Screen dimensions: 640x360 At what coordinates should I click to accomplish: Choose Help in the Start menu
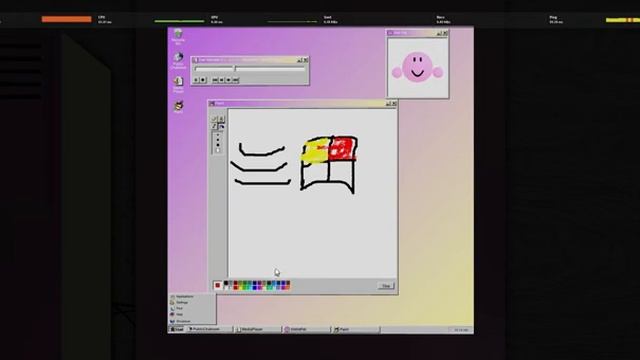[192, 314]
